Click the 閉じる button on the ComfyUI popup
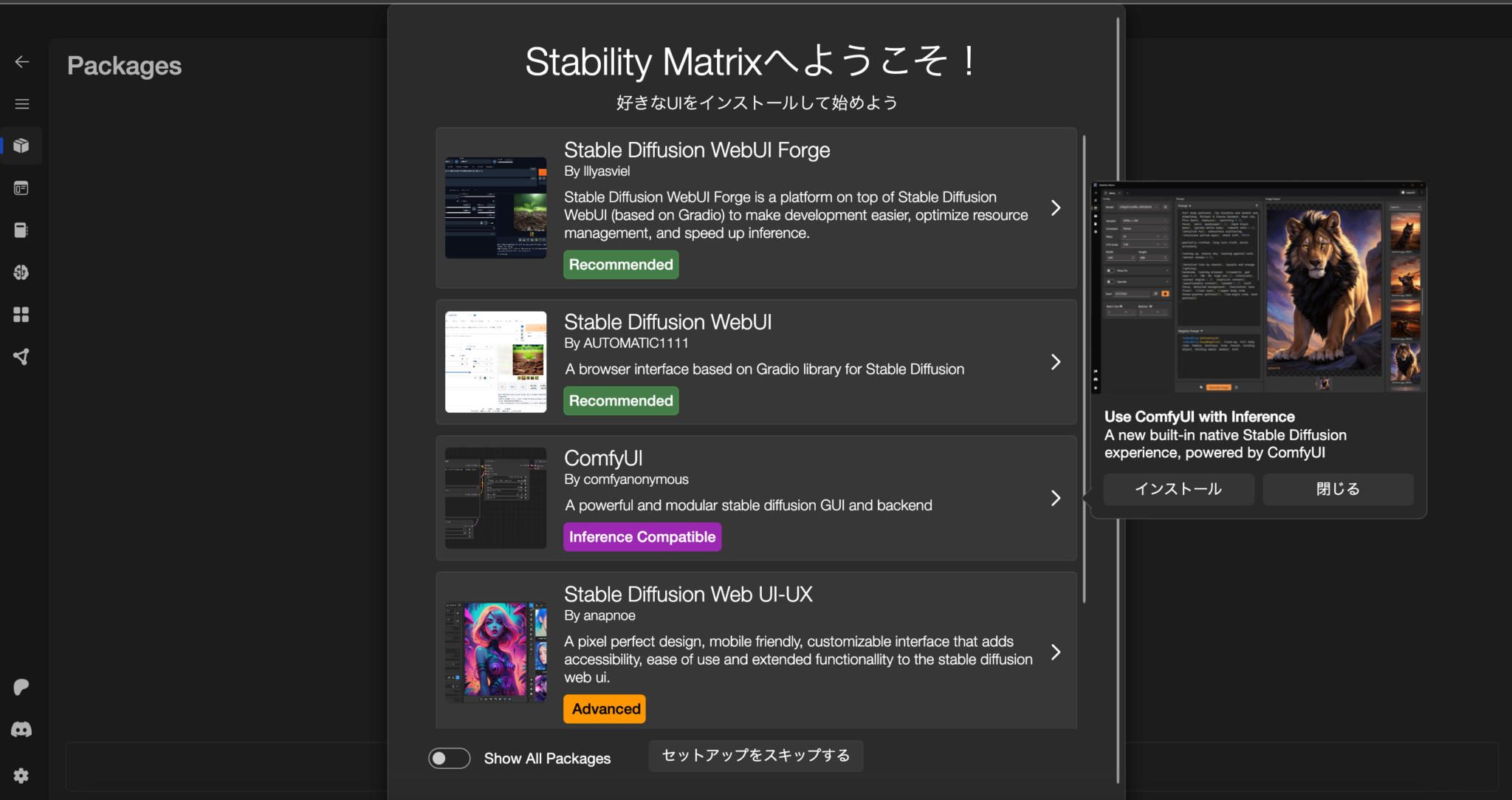The height and width of the screenshot is (800, 1512). pos(1337,488)
